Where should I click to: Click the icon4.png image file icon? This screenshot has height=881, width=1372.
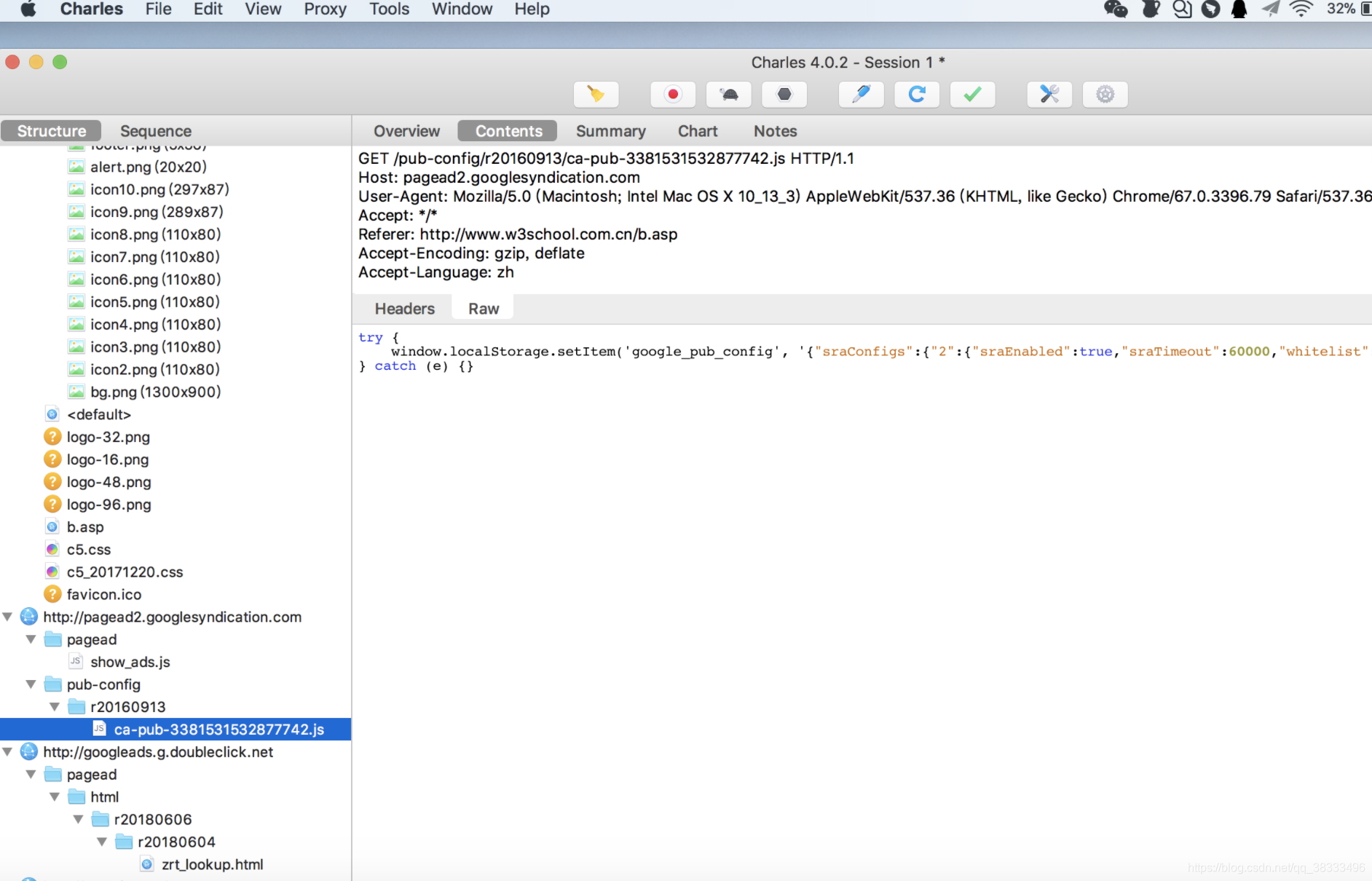(x=76, y=324)
